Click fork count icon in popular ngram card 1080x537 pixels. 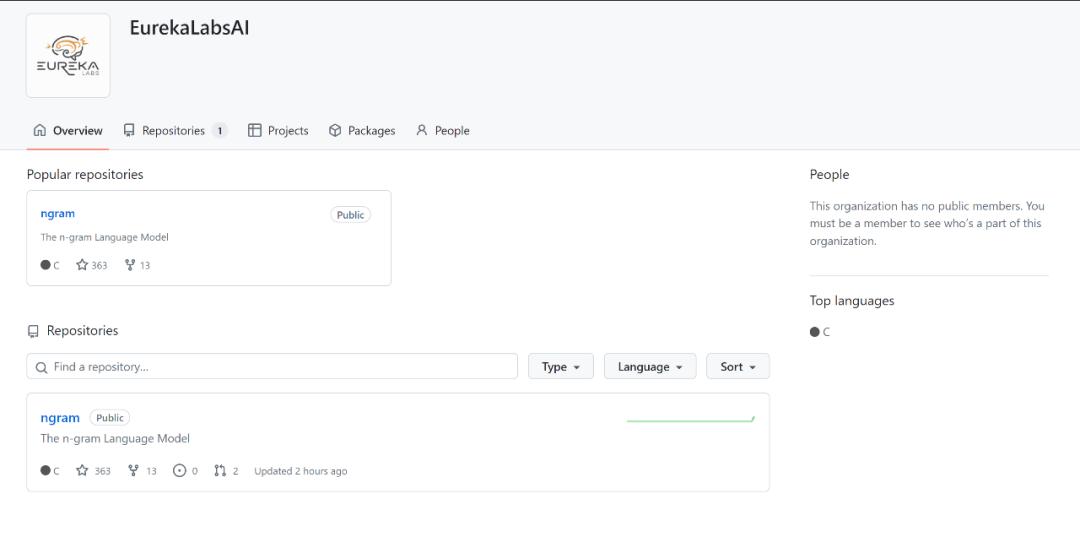(x=130, y=265)
